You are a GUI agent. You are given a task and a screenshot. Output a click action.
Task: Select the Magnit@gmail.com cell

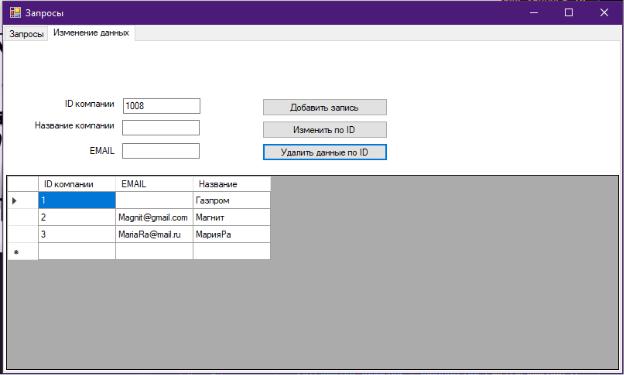point(154,217)
